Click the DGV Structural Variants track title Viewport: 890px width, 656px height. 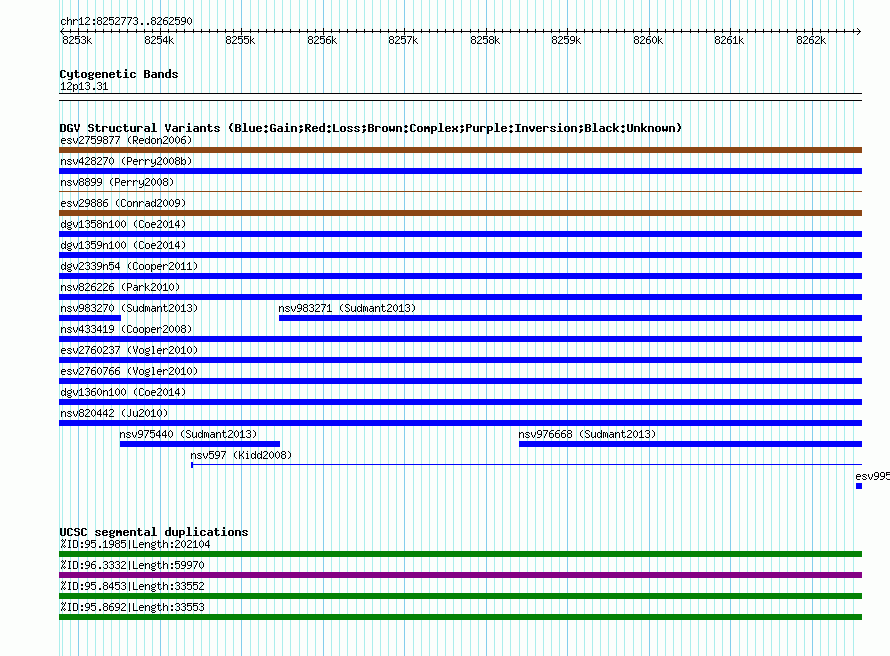(371, 128)
